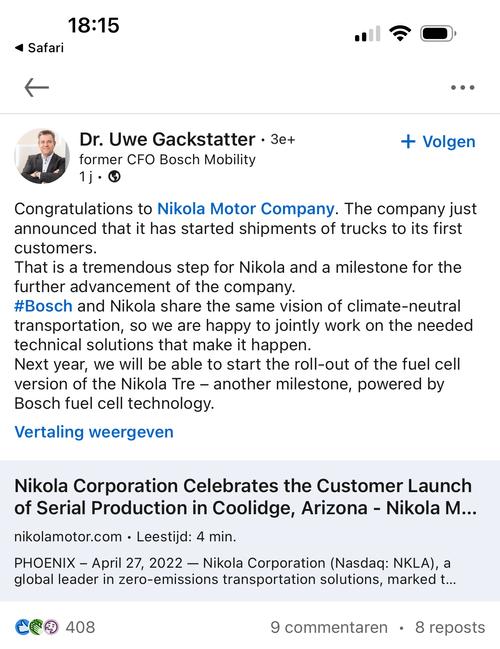Open Nikola Corporation Celebrates article title
The width and height of the screenshot is (500, 649).
(x=245, y=497)
